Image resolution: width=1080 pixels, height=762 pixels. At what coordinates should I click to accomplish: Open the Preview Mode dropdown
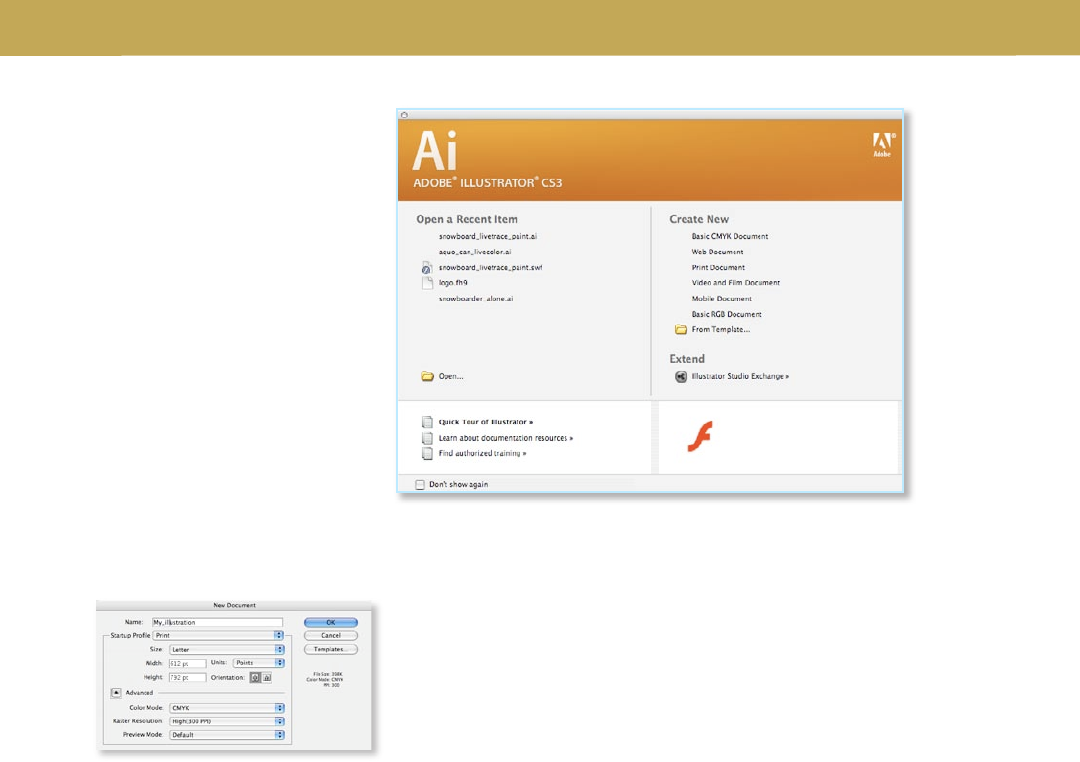227,735
